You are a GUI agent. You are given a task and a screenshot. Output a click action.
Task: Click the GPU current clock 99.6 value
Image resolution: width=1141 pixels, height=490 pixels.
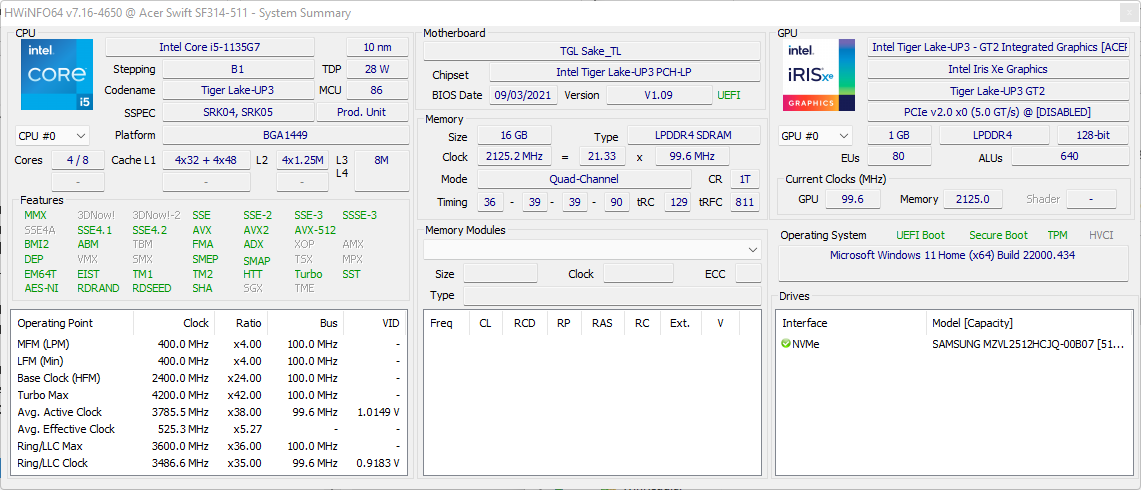851,199
